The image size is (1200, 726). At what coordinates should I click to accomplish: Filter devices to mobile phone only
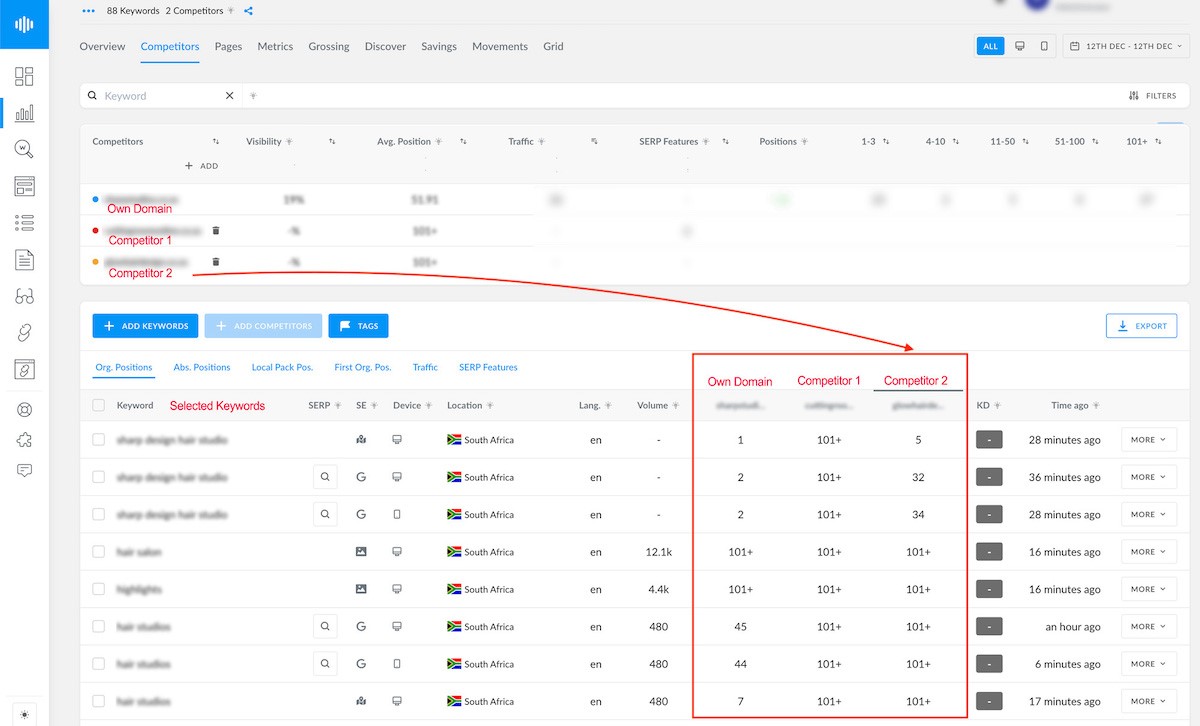[x=1044, y=46]
